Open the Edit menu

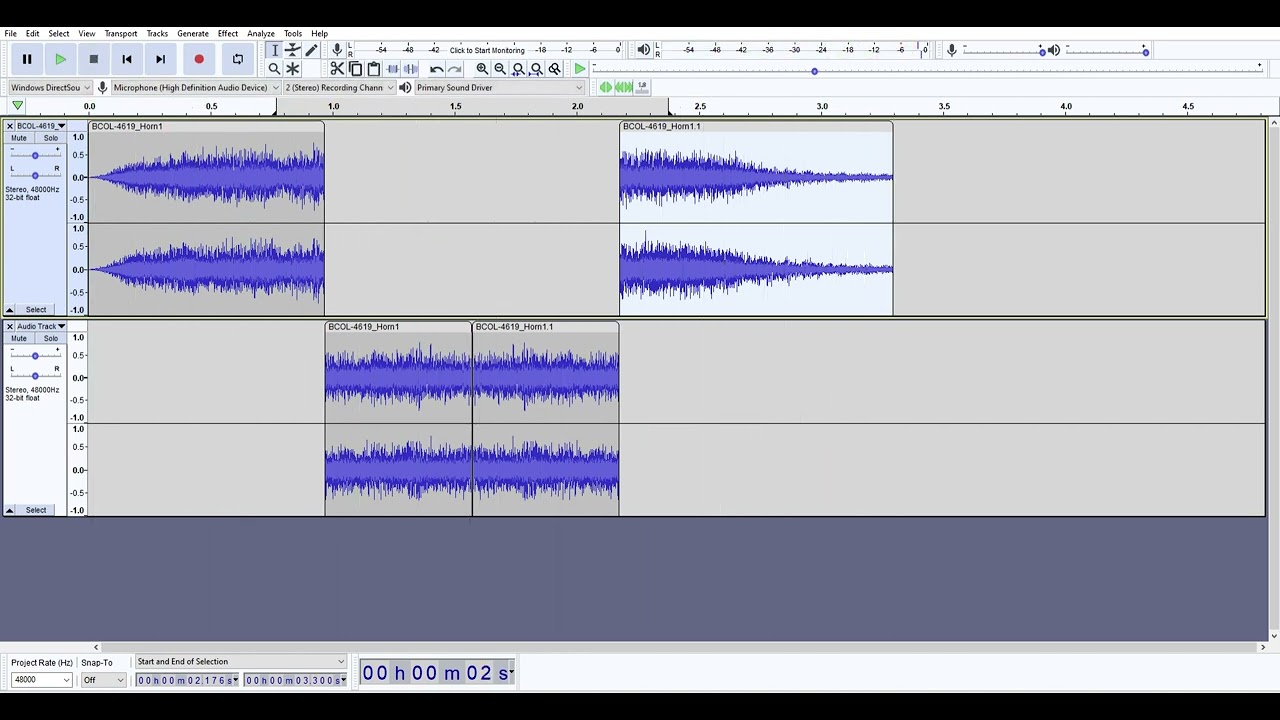(32, 33)
